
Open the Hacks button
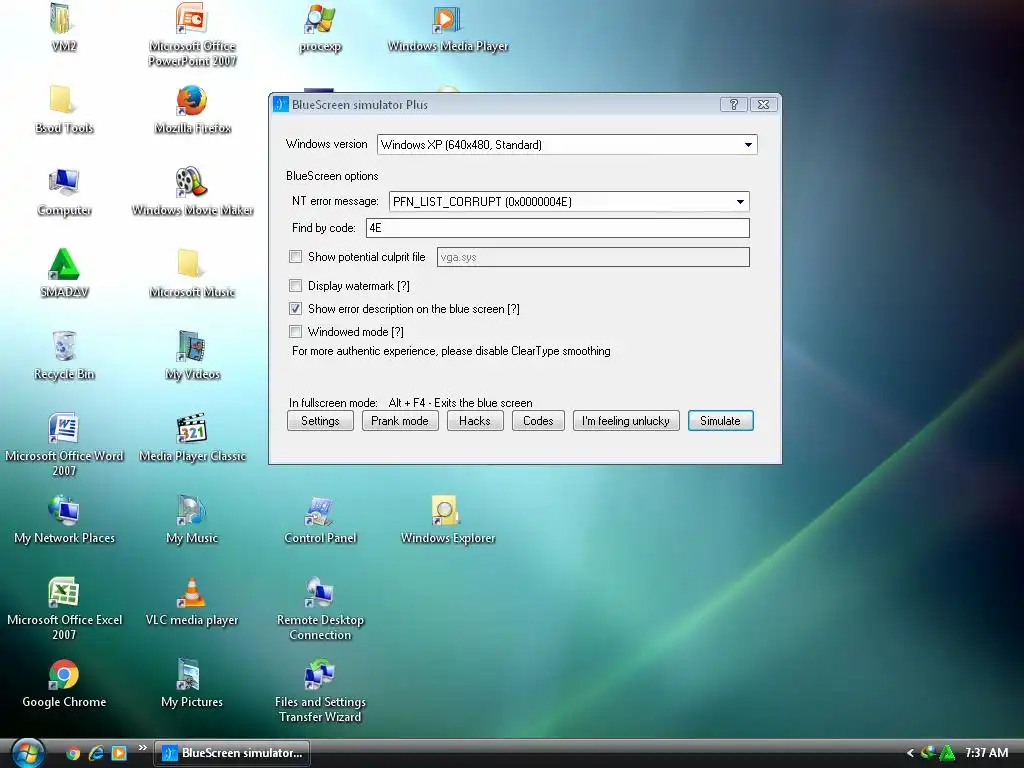[x=475, y=421]
